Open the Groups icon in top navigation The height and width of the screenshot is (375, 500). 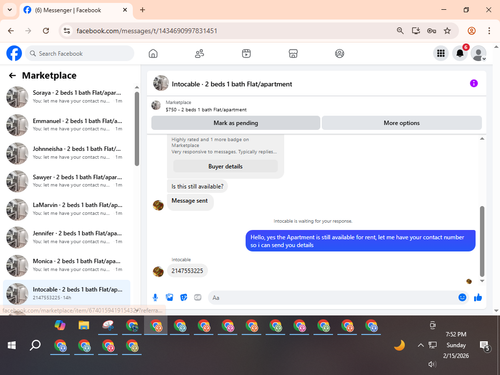pyautogui.click(x=339, y=53)
